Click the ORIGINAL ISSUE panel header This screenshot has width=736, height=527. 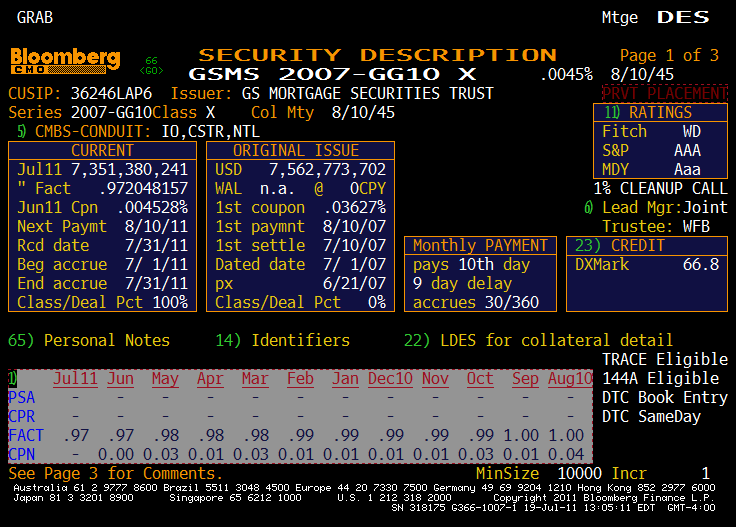300,151
